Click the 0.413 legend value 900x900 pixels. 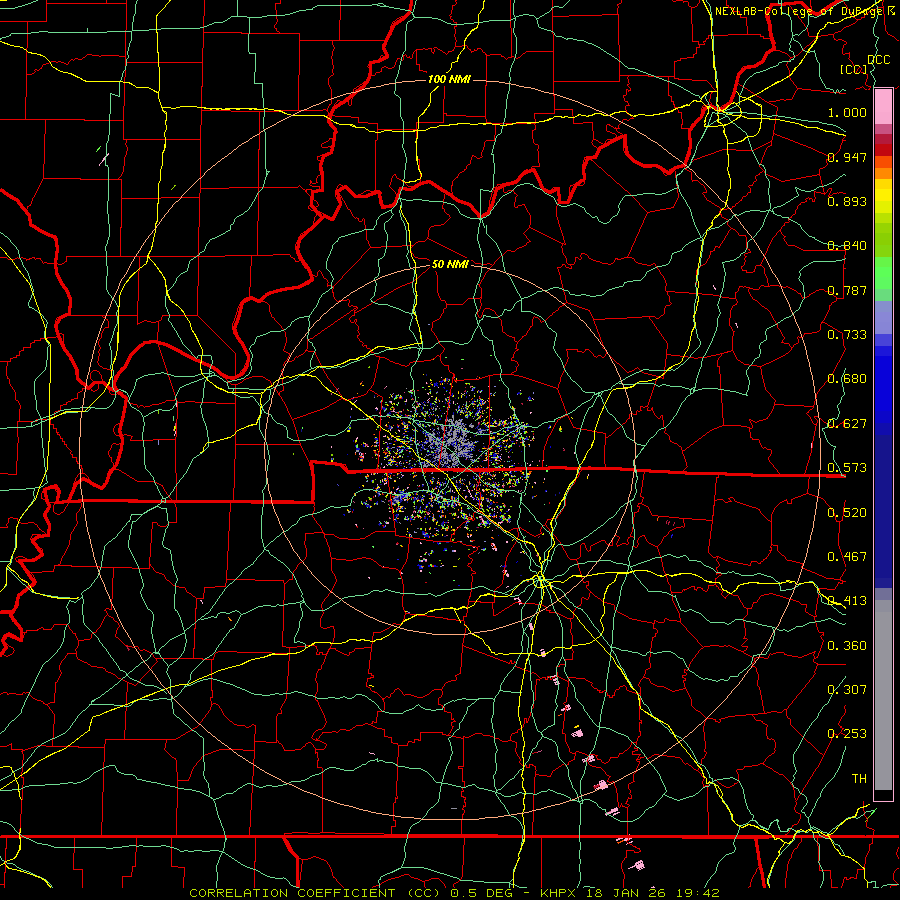(x=847, y=601)
